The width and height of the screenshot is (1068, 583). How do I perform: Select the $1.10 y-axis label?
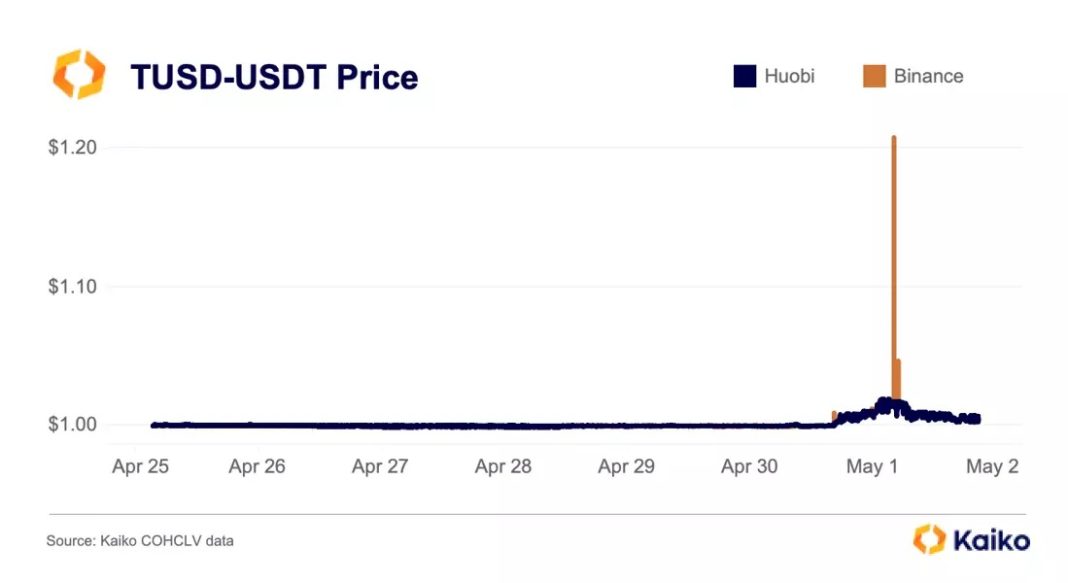pos(72,287)
